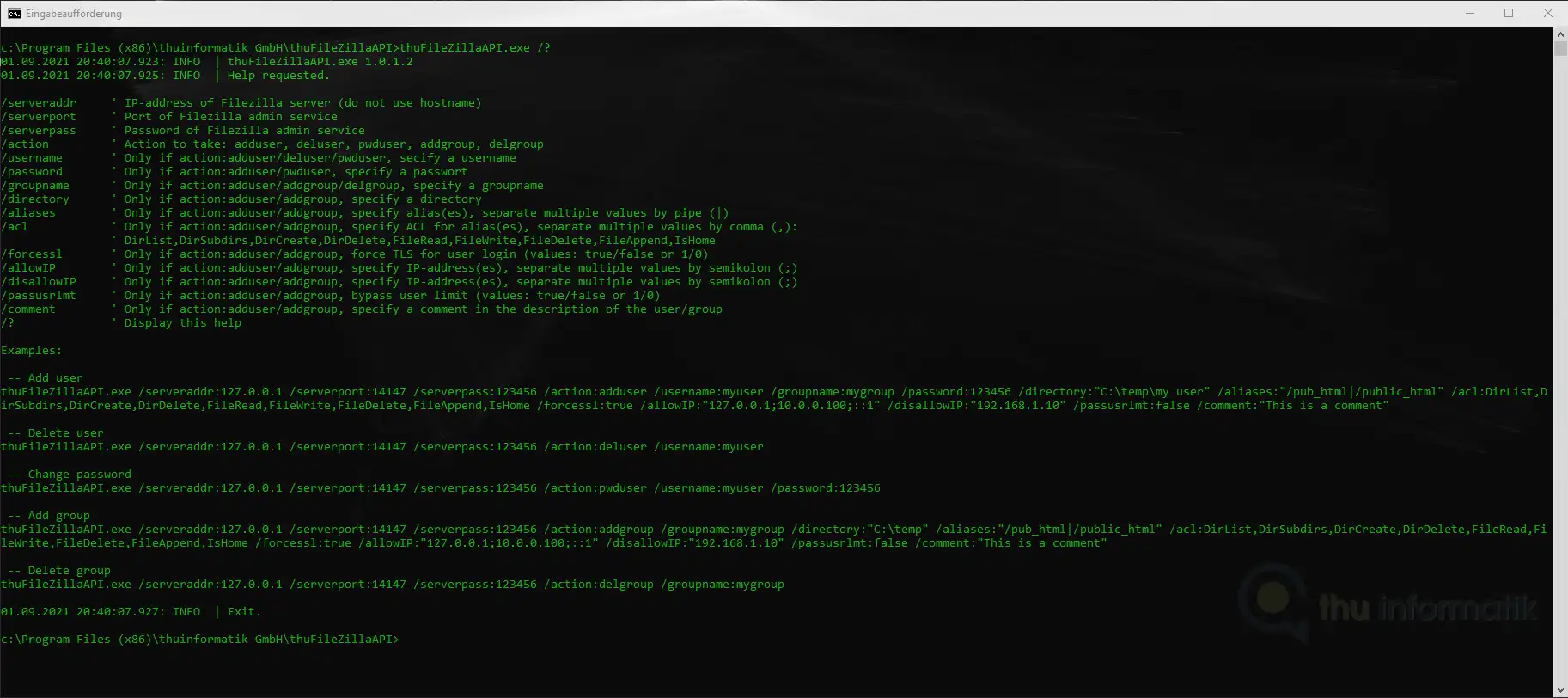Maximize the Eingabeaufforderung window

(x=1509, y=13)
